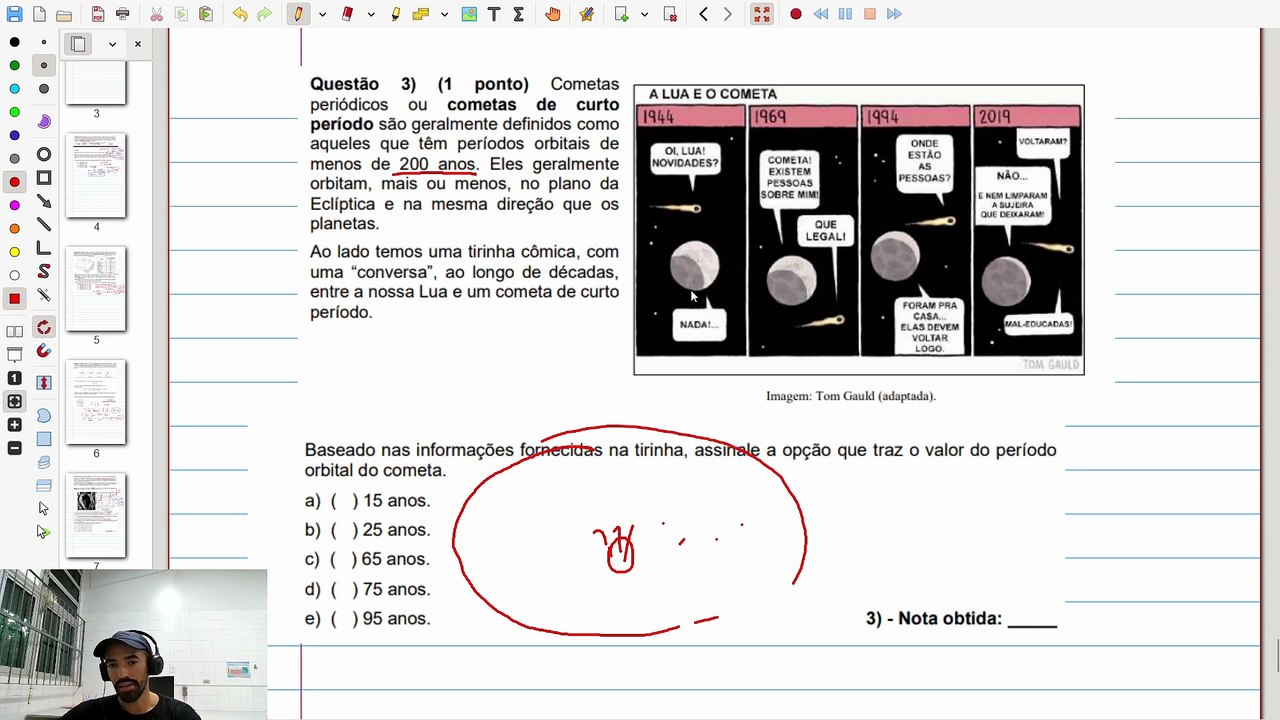Select the Eraser tool
This screenshot has width=1280, height=720.
[348, 14]
